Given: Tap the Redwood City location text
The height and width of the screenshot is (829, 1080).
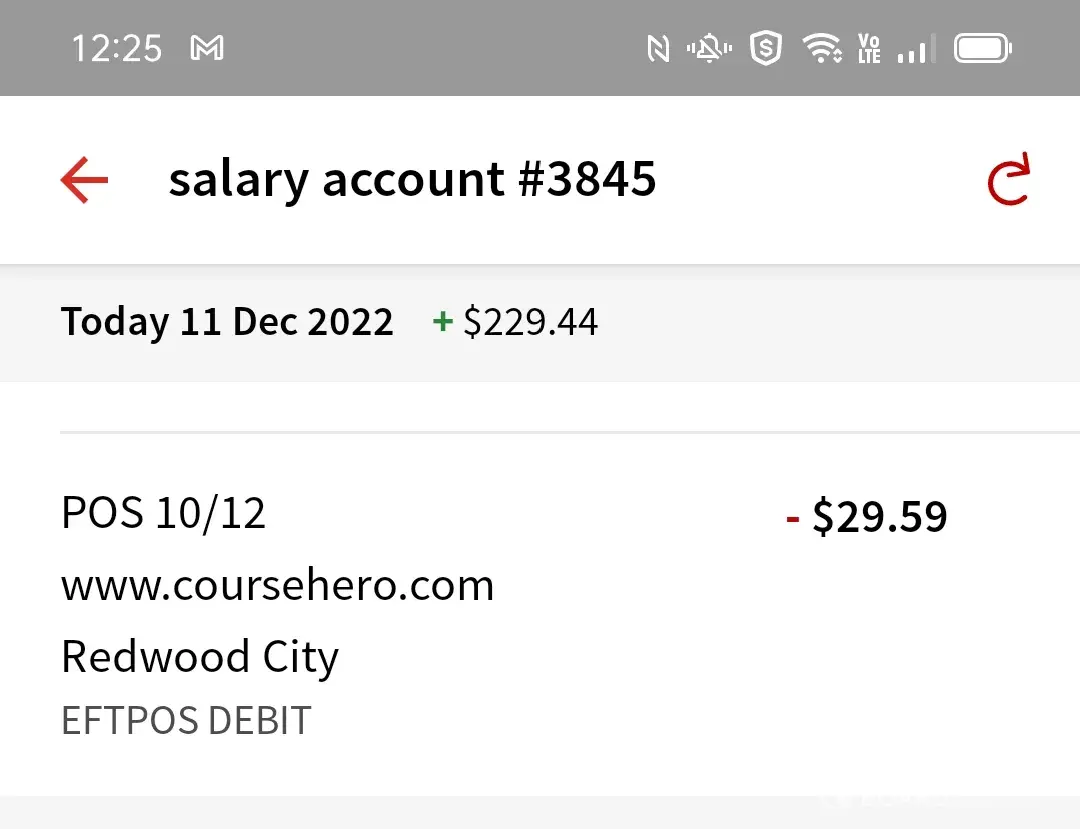Looking at the screenshot, I should (200, 657).
